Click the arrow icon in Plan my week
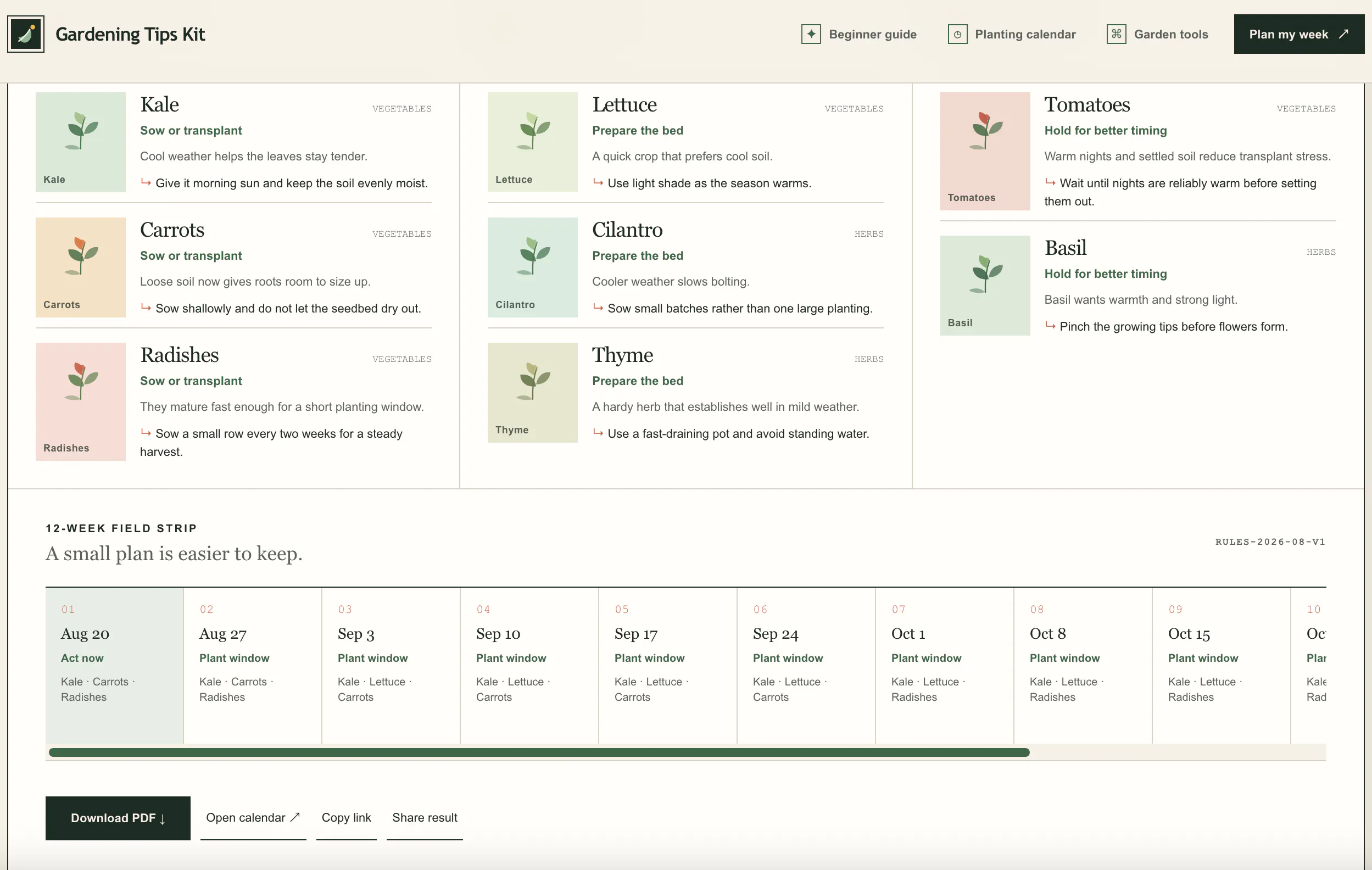Image resolution: width=1372 pixels, height=870 pixels. point(1343,34)
